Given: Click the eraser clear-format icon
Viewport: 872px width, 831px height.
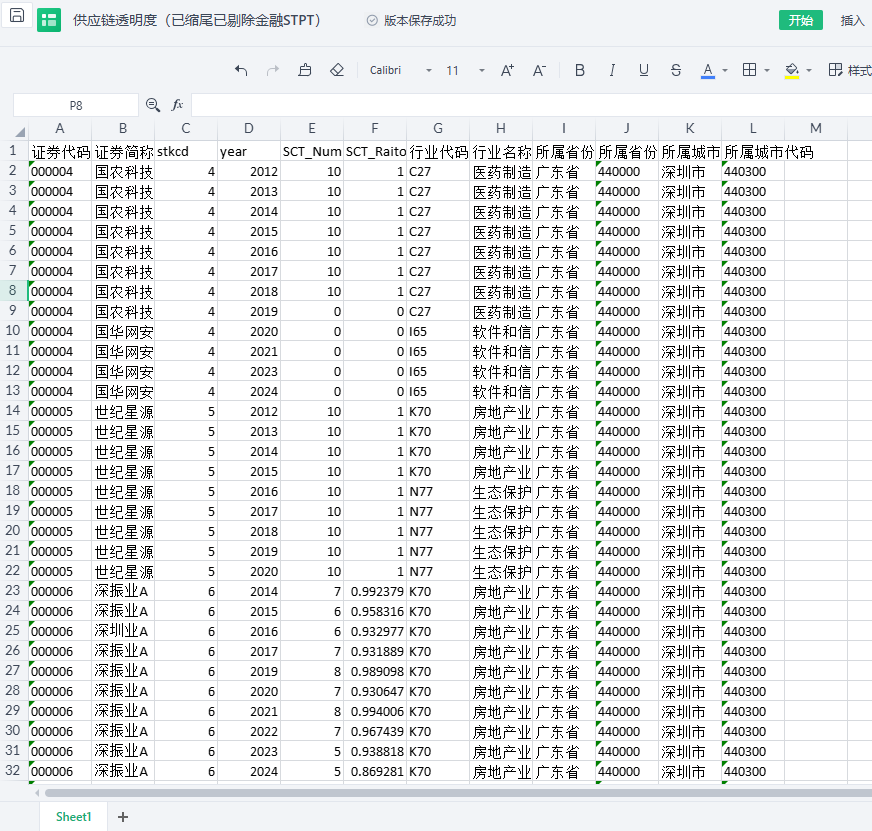Looking at the screenshot, I should 337,70.
